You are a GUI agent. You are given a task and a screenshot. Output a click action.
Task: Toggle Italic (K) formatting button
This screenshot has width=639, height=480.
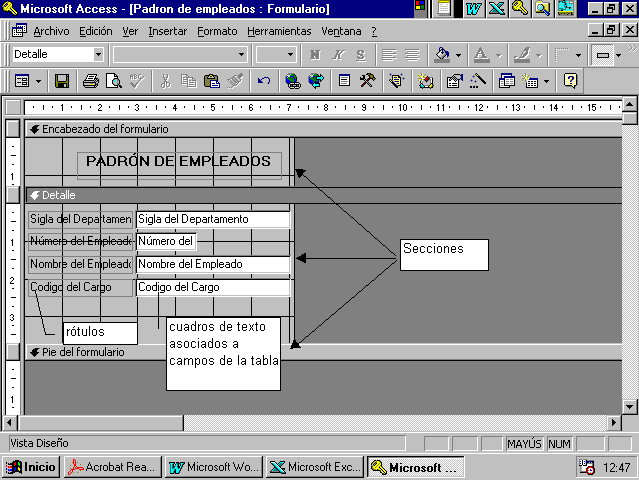coord(338,54)
